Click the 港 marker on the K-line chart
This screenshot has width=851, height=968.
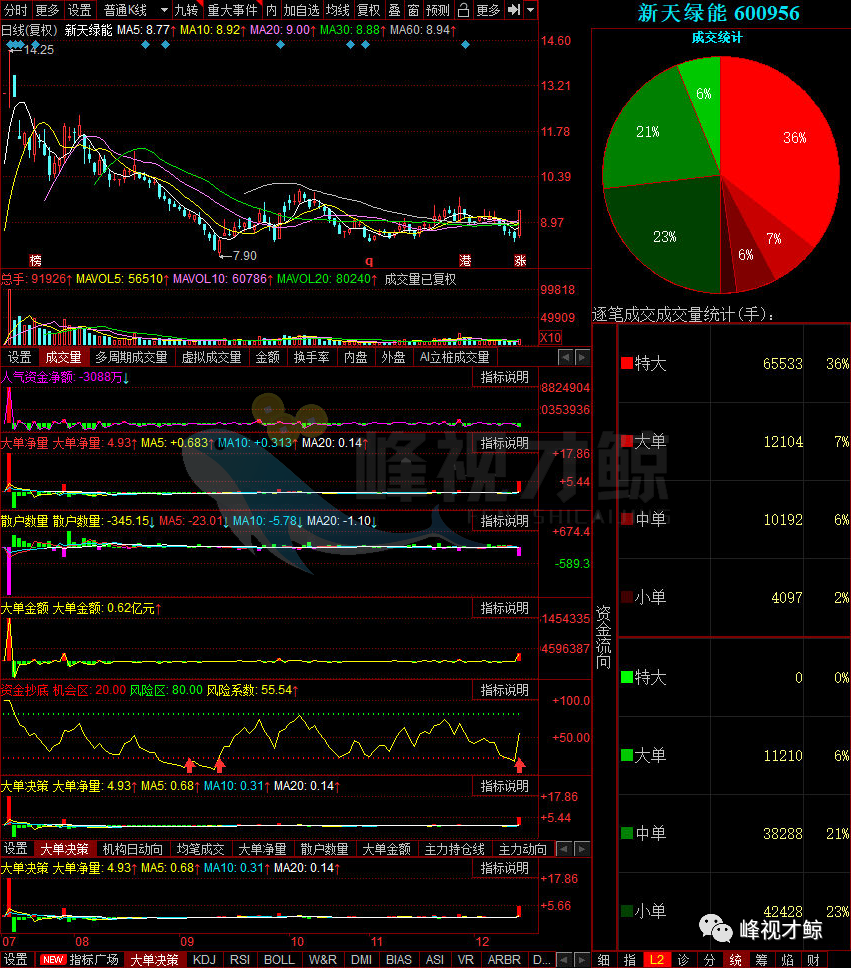click(465, 260)
